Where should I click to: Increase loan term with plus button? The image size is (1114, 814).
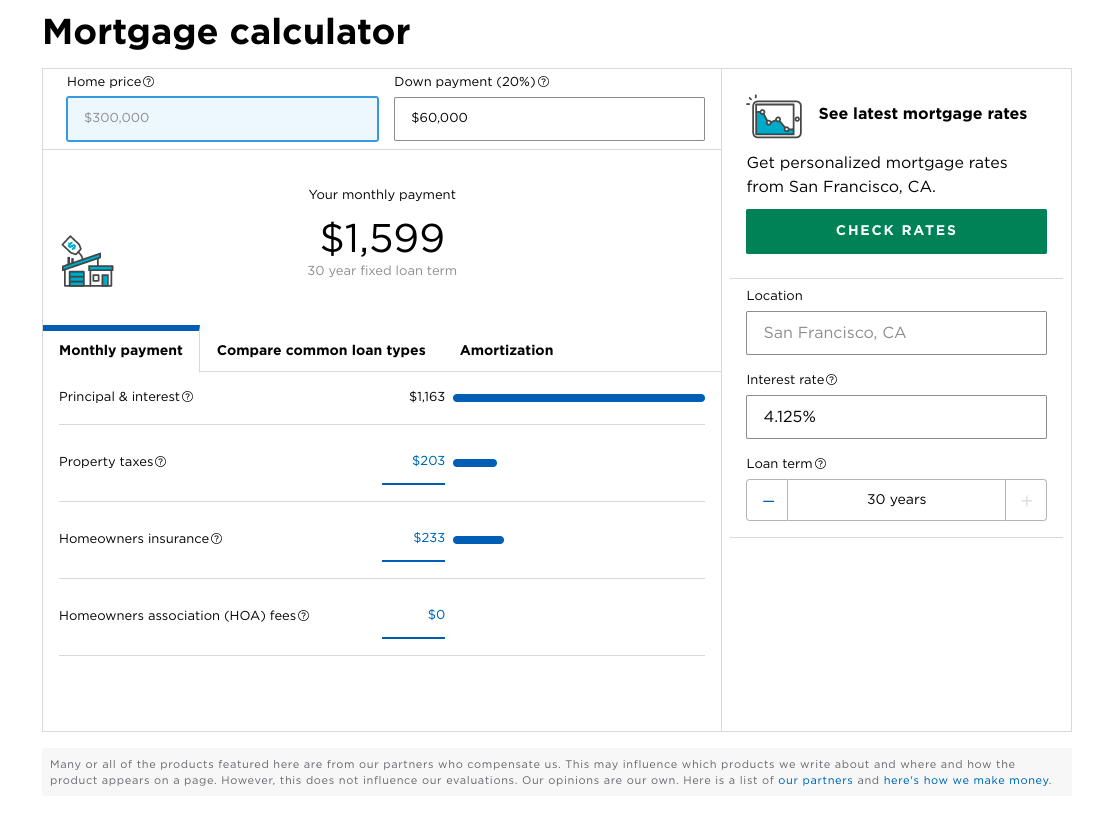coord(1026,500)
